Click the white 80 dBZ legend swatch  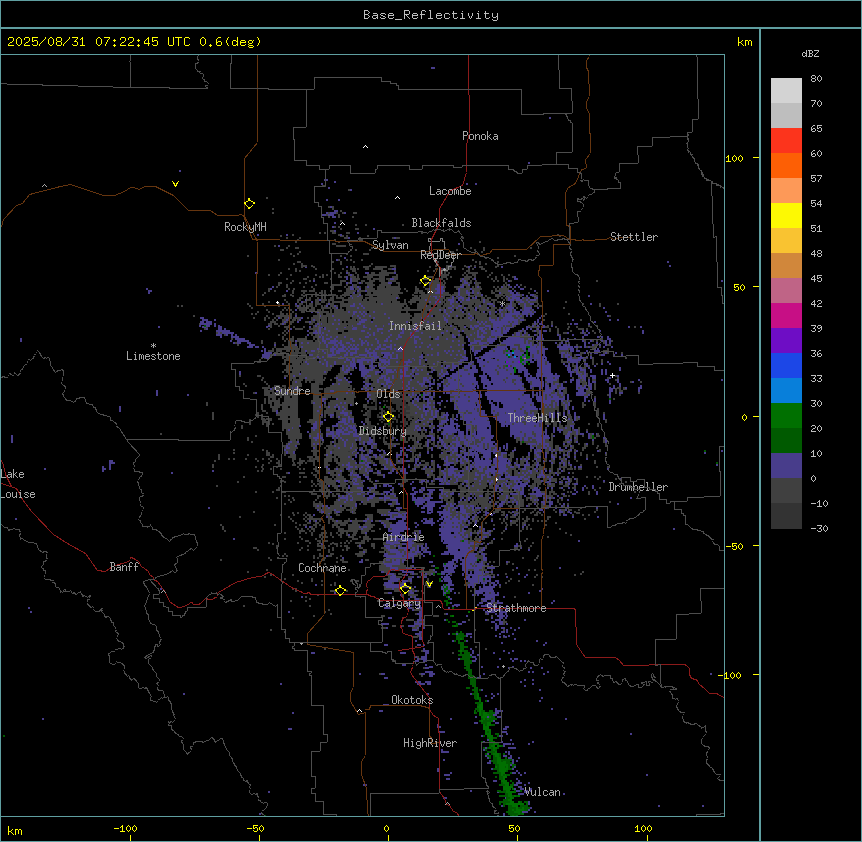[x=786, y=91]
